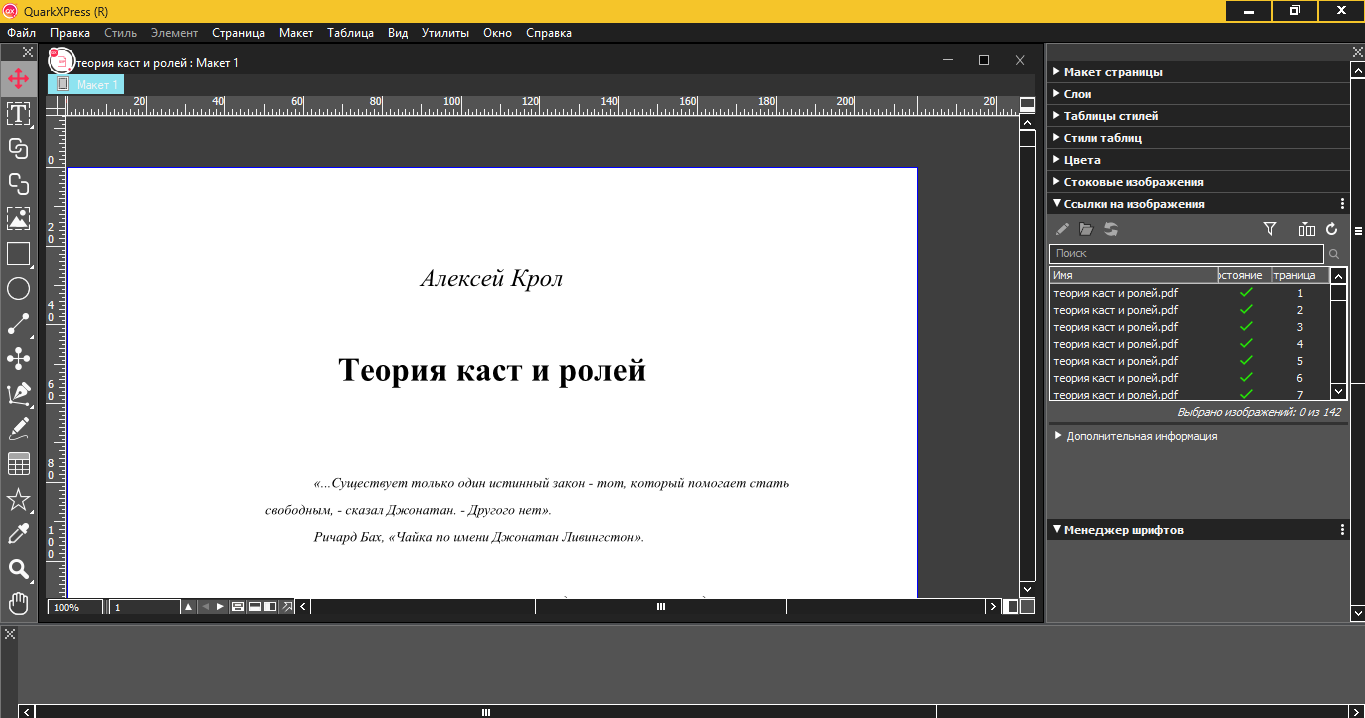1365x718 pixels.
Task: Open page list popup arrow beside page field
Action: point(188,607)
